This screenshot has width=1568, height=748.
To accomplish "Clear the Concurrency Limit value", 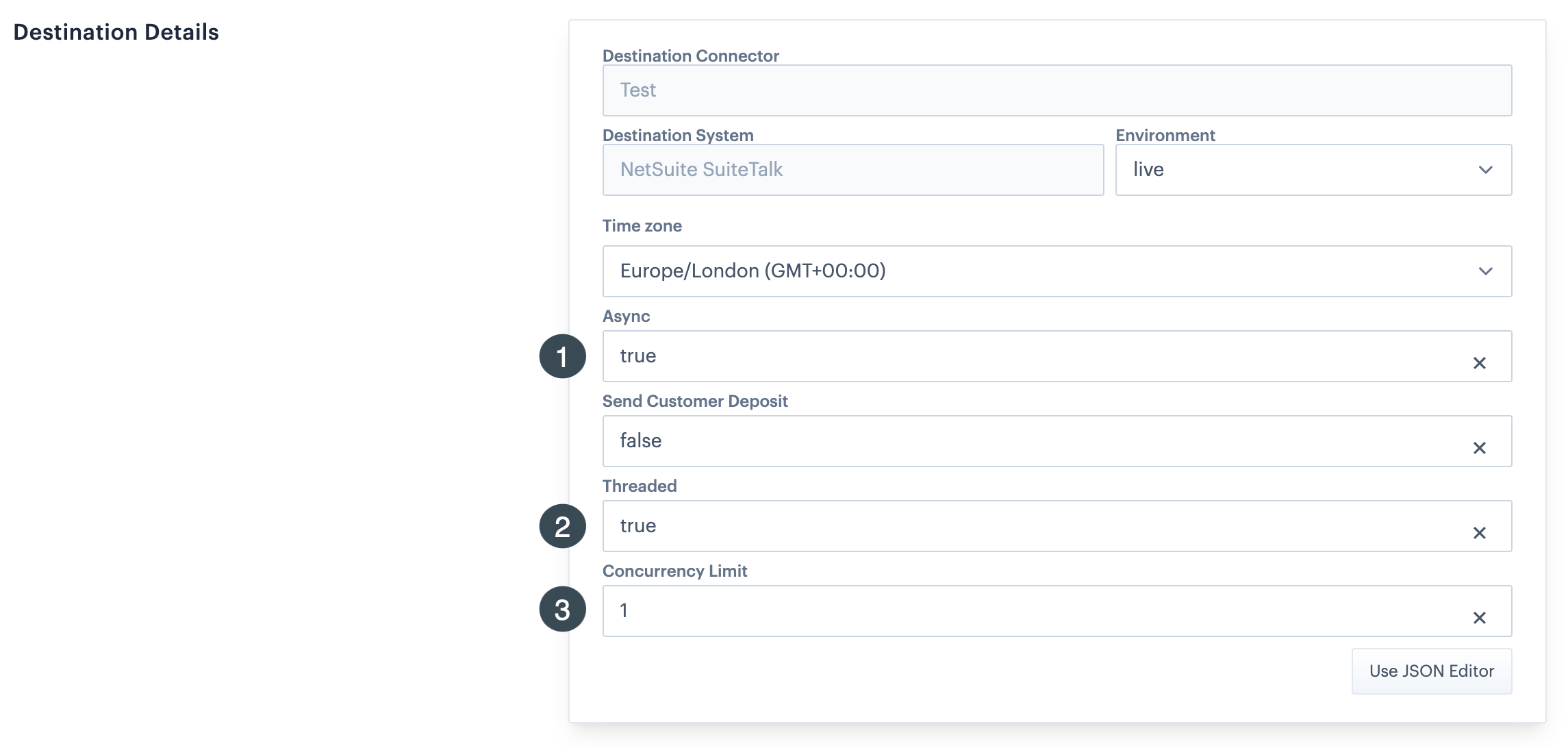I will click(1479, 618).
